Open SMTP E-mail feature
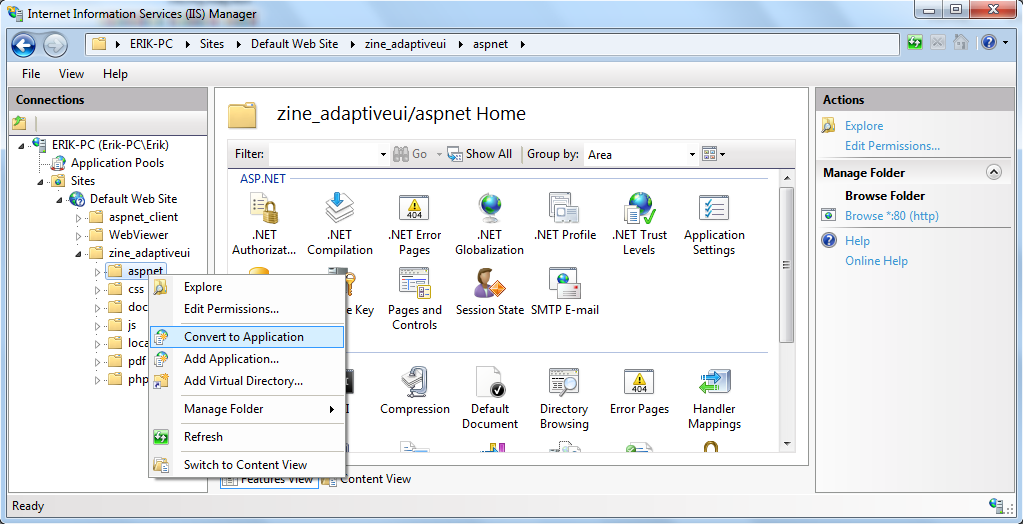The image size is (1023, 524). pos(564,291)
